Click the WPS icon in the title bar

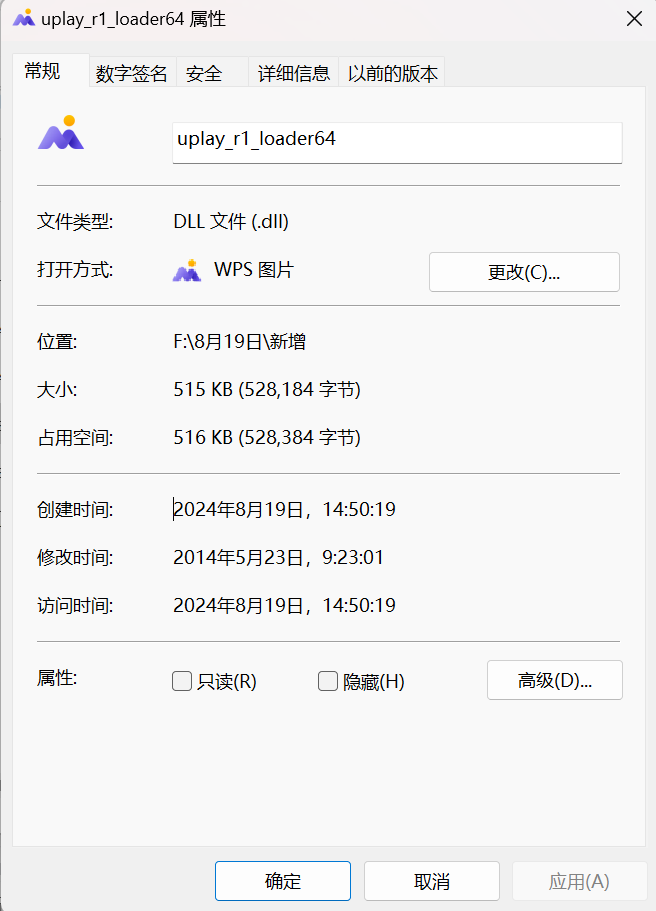coord(24,19)
